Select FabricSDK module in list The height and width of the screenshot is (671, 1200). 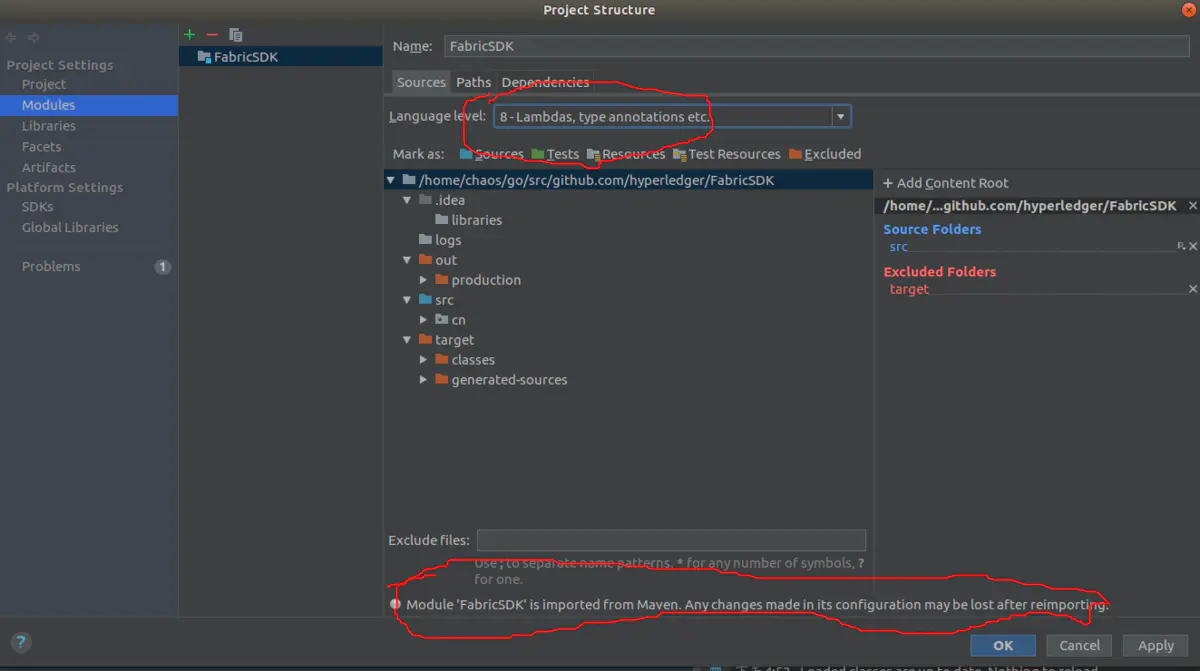pos(281,57)
